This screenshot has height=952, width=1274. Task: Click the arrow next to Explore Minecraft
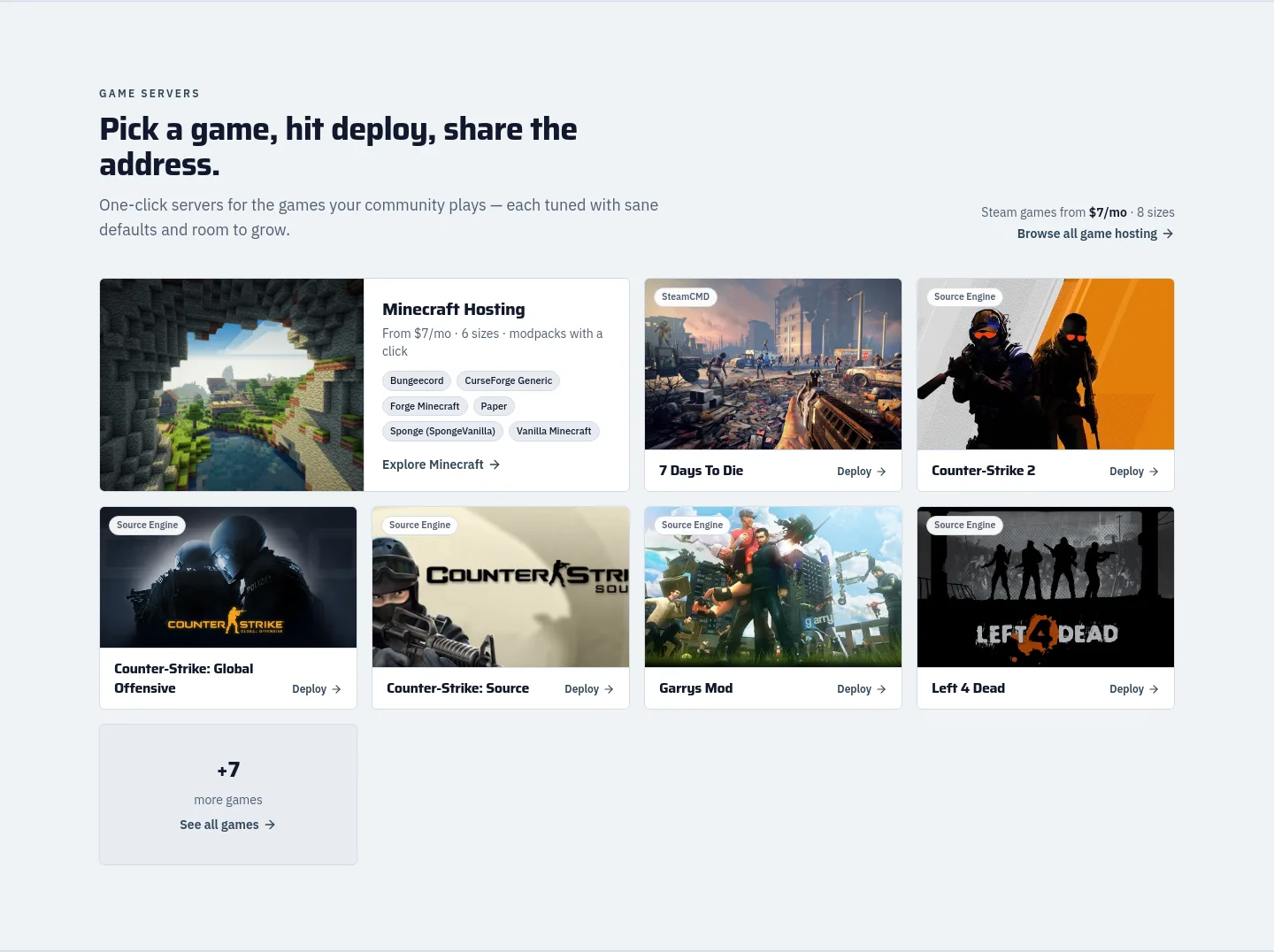click(x=495, y=464)
